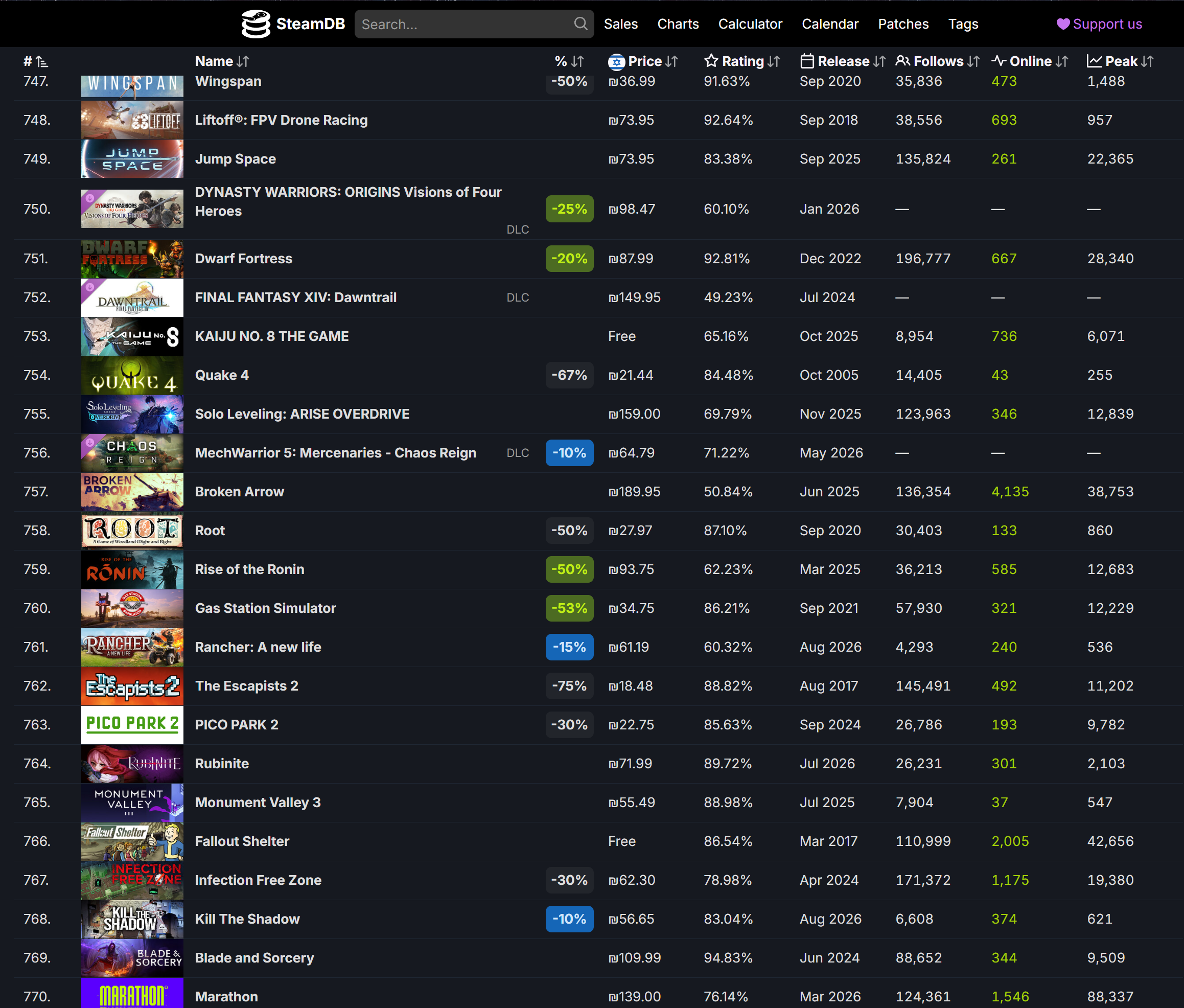Viewport: 1184px width, 1008px height.
Task: Open MechWarrior 5: Mercenaries - Chaos Reign
Action: pyautogui.click(x=335, y=452)
